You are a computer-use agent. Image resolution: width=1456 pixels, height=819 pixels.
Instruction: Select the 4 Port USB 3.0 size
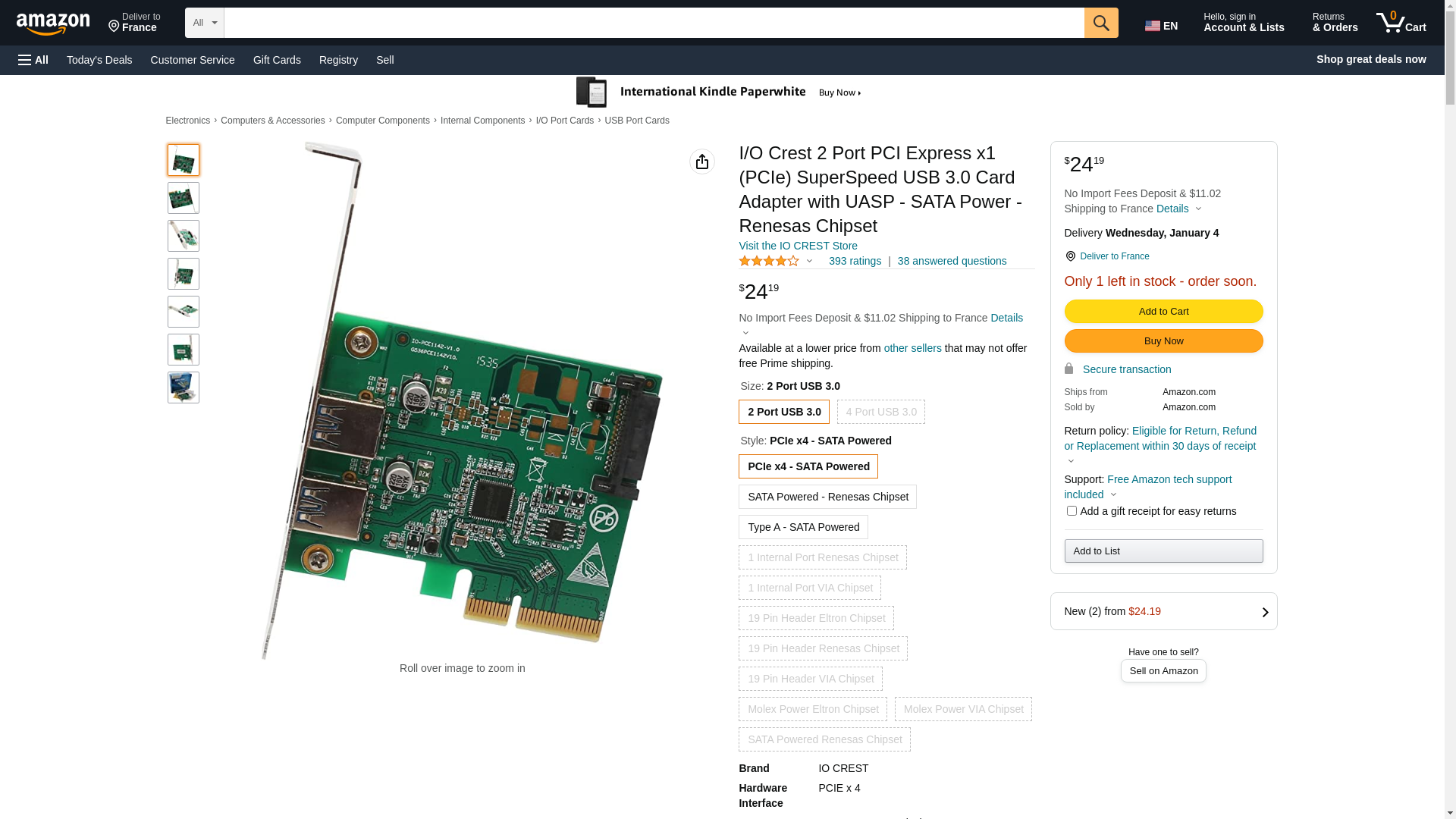[880, 412]
